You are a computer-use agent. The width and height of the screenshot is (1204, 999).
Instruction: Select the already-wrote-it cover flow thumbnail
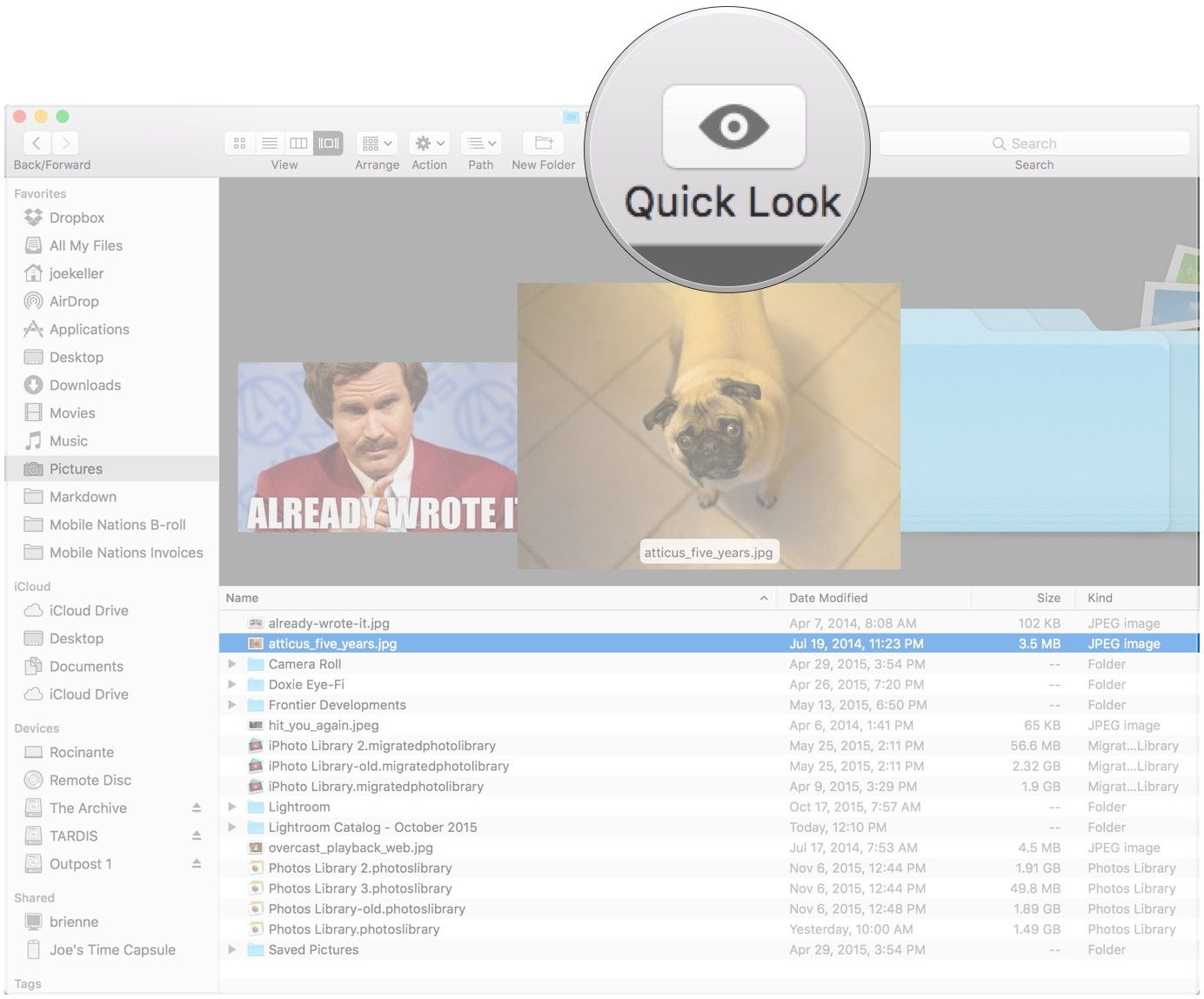coord(377,447)
